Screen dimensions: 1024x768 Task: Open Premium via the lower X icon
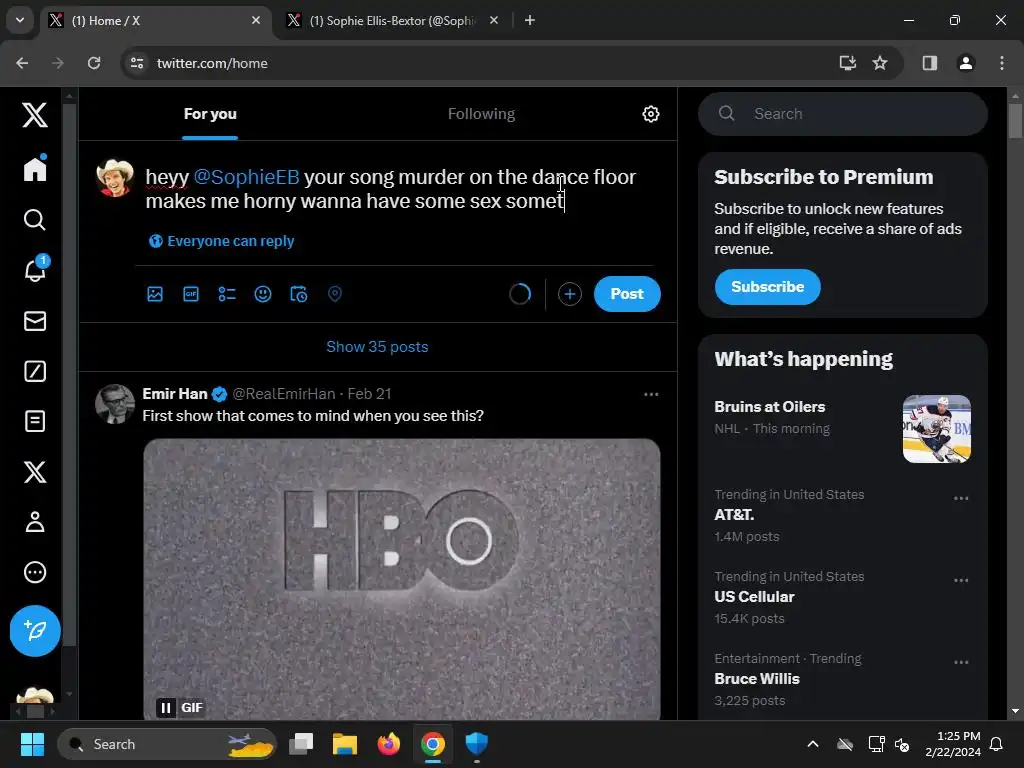[35, 472]
